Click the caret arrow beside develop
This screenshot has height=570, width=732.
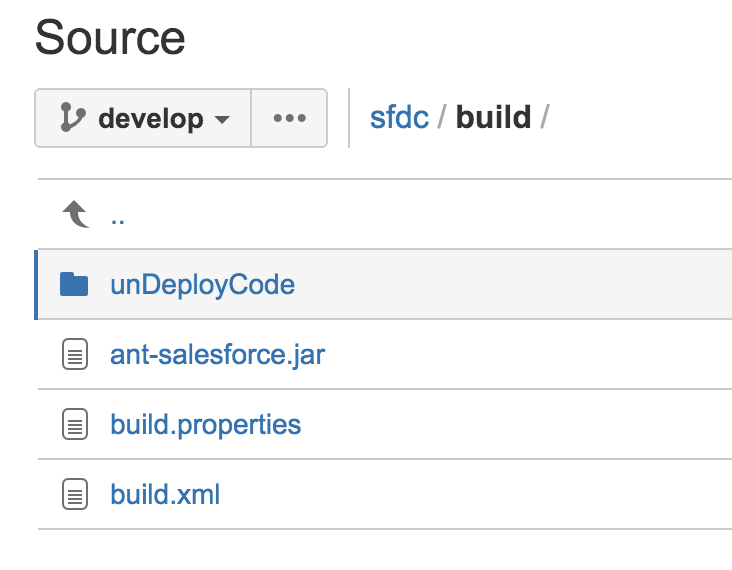[222, 120]
